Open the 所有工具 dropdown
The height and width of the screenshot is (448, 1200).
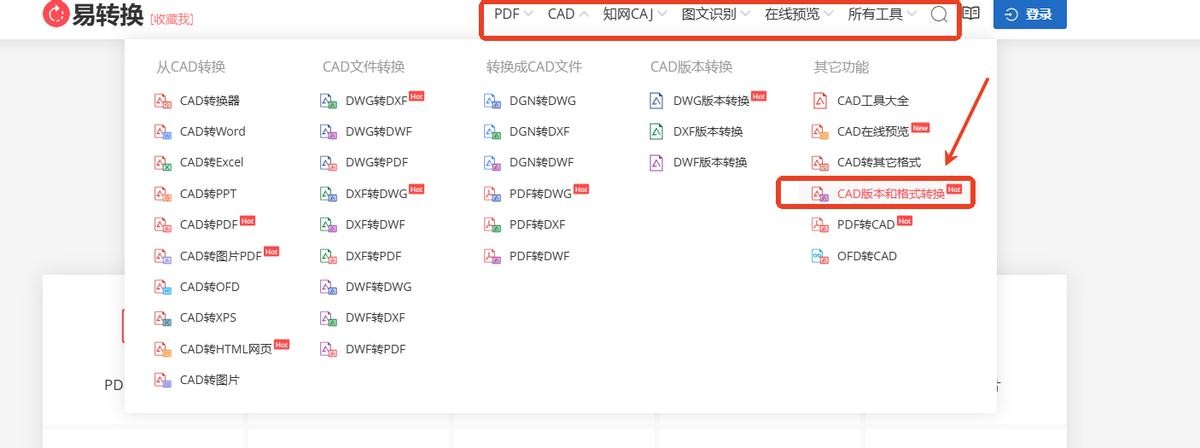pos(881,14)
